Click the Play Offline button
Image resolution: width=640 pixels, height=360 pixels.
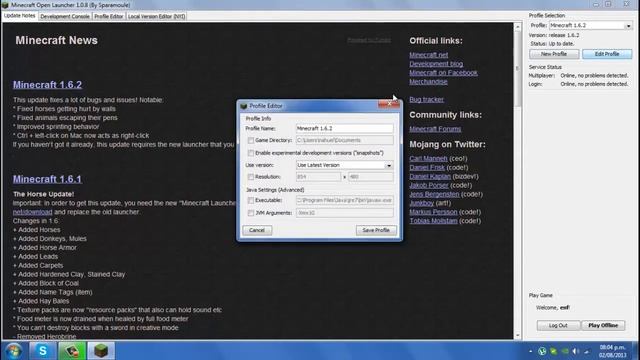[x=603, y=325]
